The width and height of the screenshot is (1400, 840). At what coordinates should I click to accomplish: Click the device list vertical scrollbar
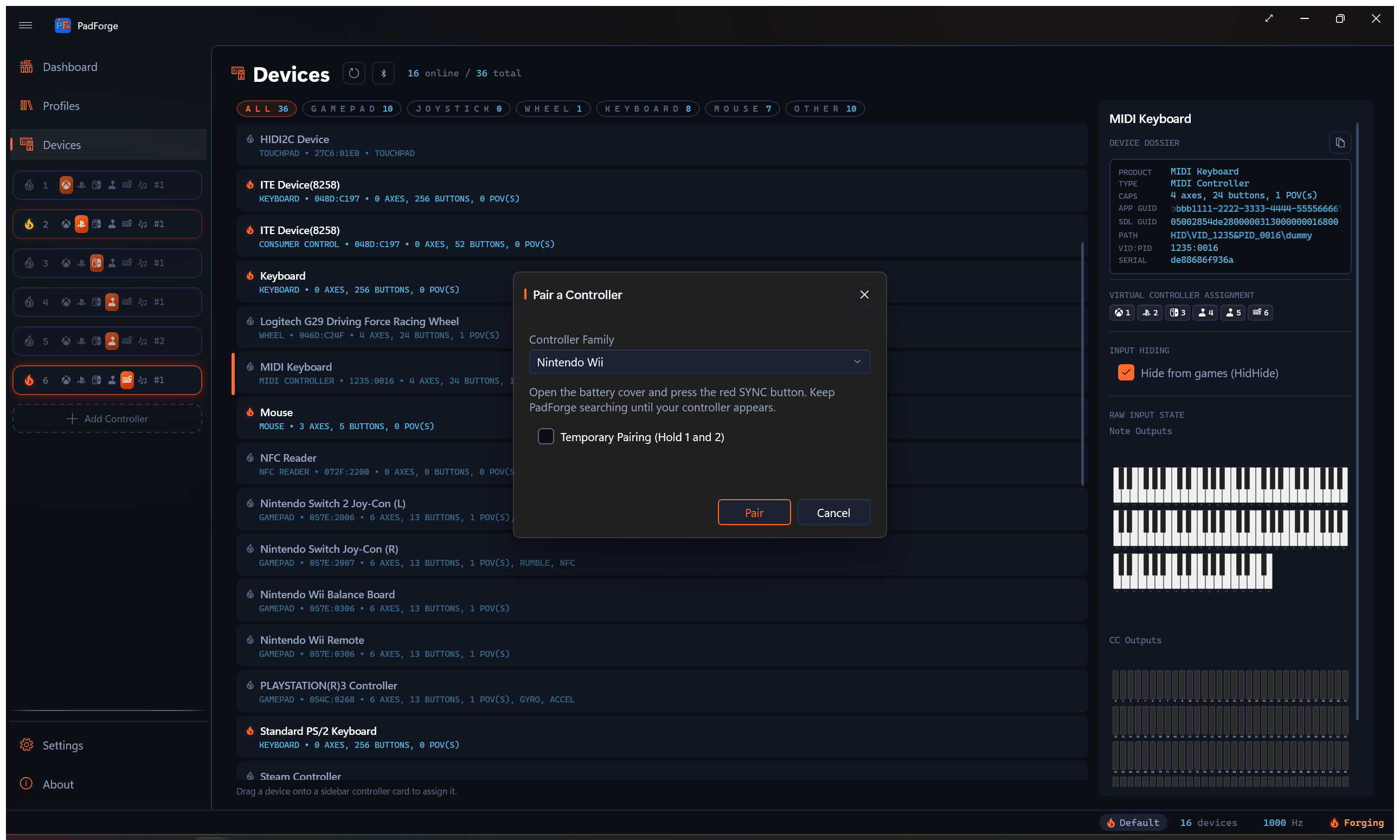coord(1082,364)
